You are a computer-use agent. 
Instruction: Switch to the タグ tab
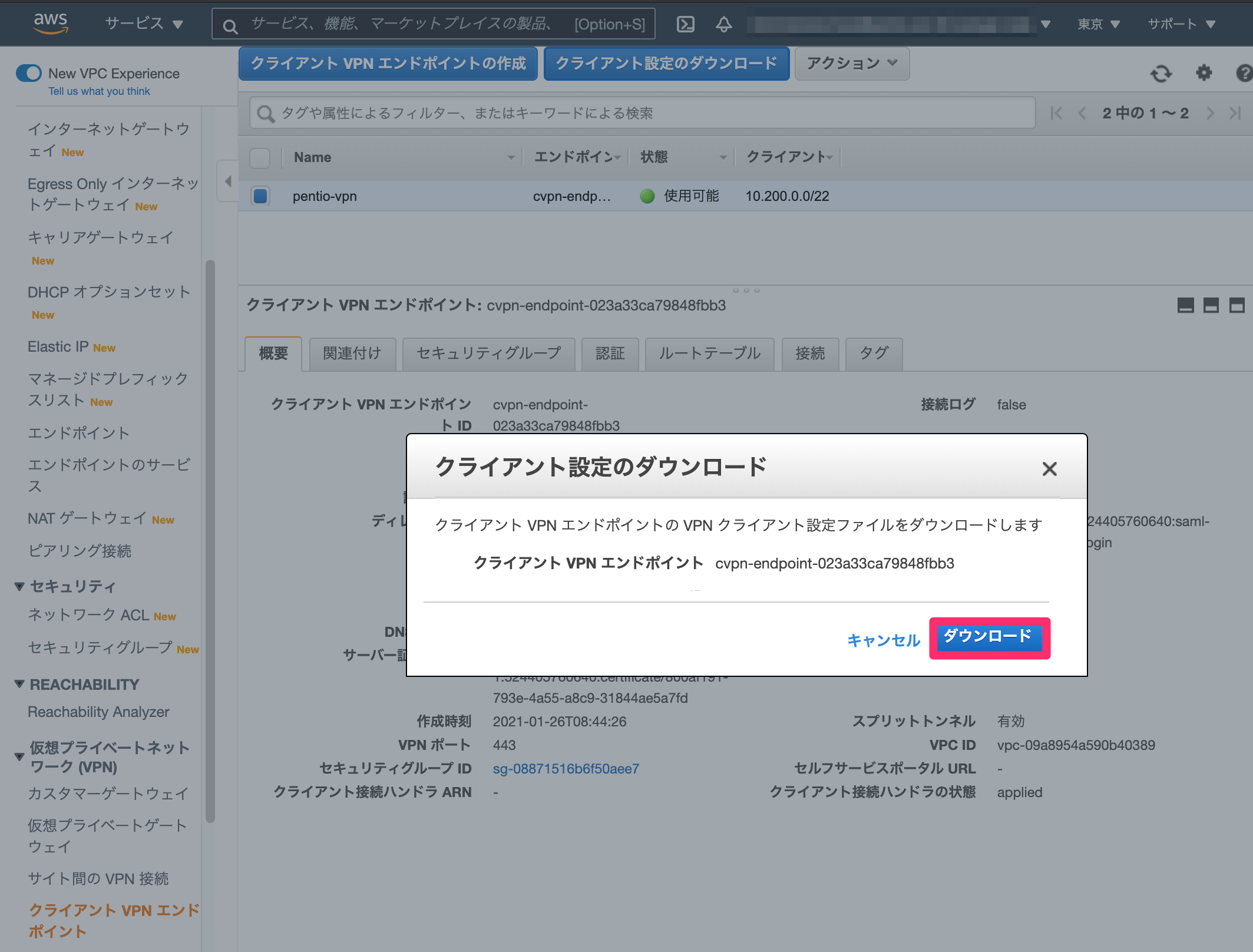[874, 353]
